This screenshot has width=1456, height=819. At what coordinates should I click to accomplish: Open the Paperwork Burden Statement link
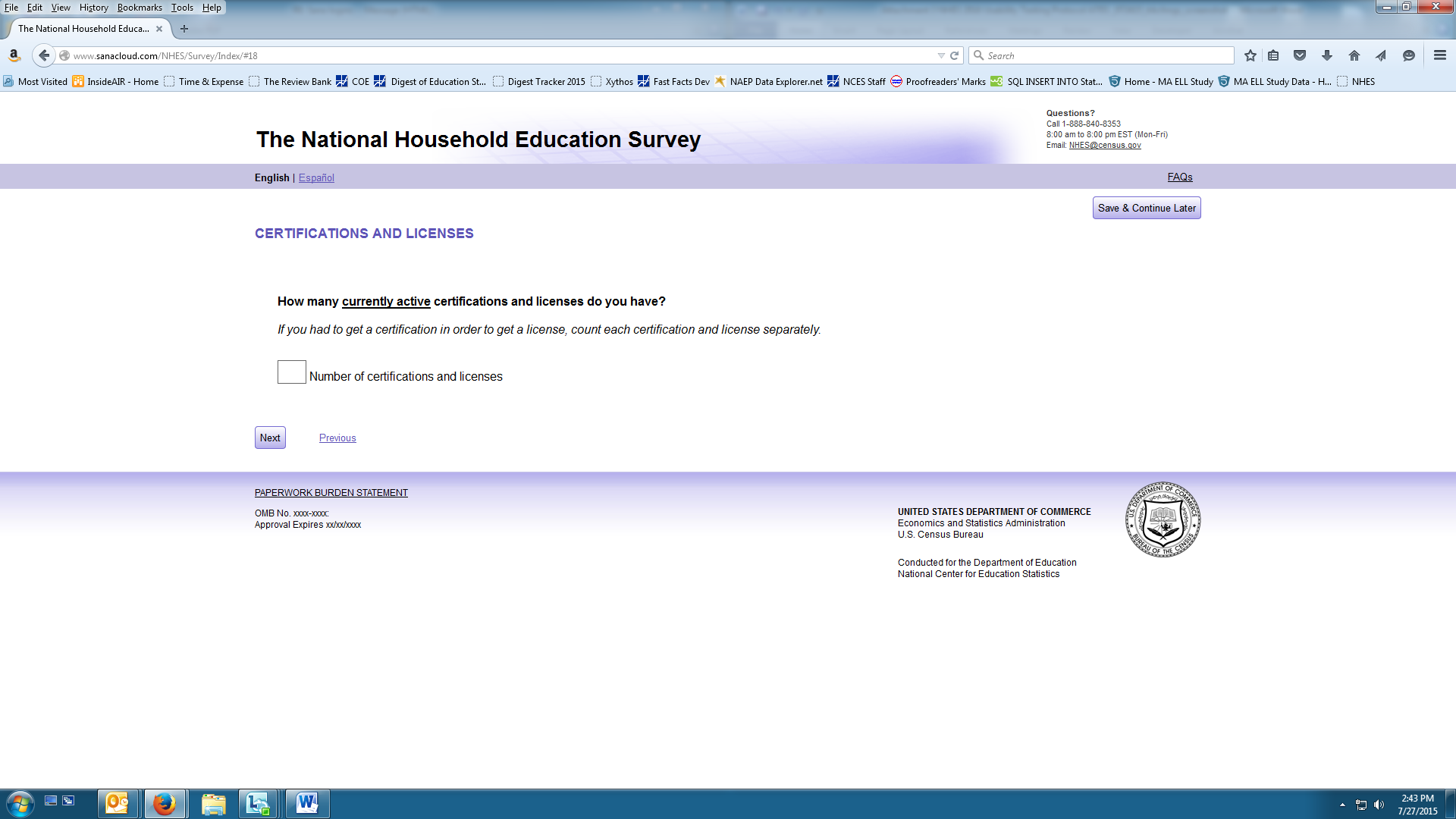pos(331,493)
